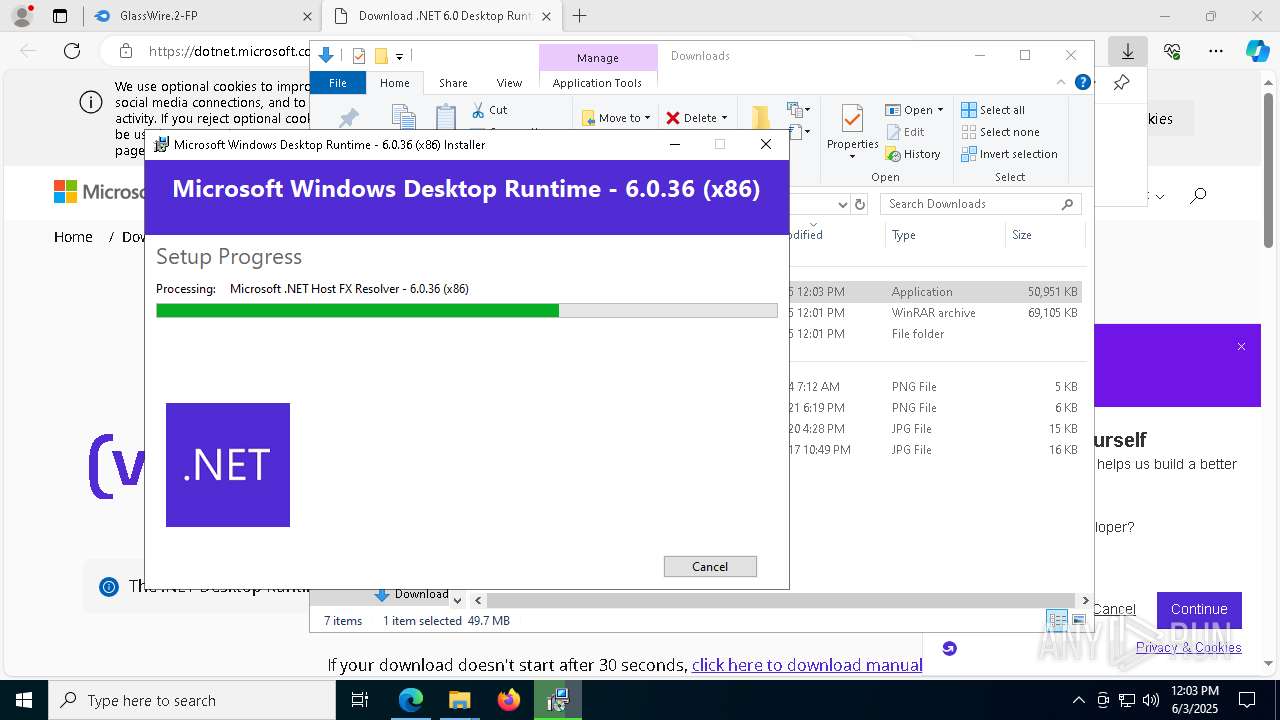Open the Edge downloads icon

(1128, 51)
